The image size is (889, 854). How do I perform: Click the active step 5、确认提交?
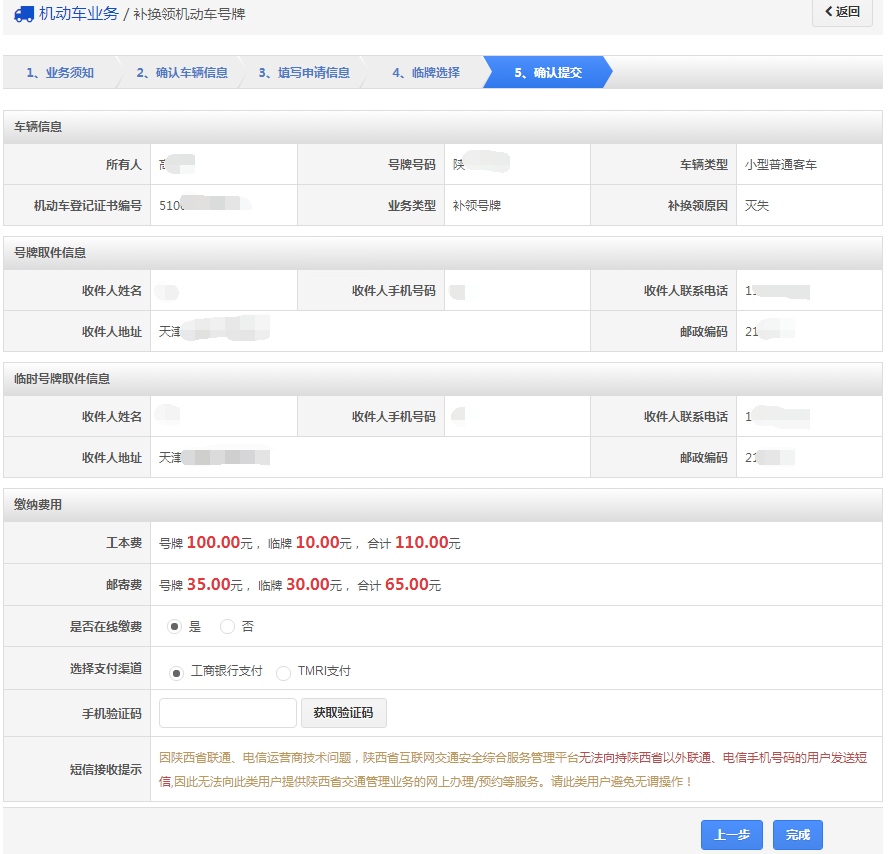[x=547, y=73]
